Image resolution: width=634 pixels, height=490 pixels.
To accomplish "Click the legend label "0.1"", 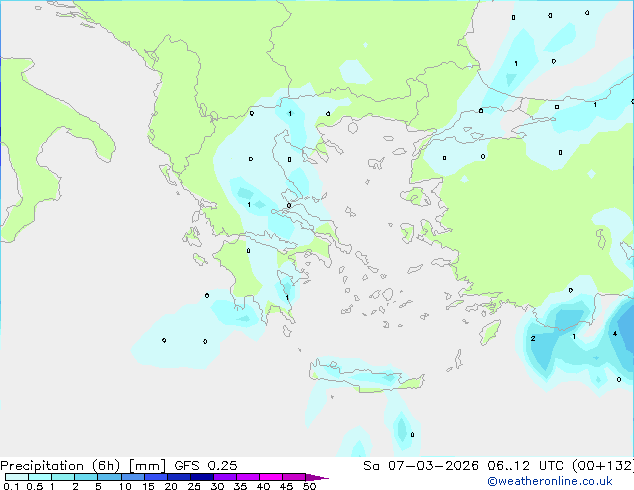I will 11,486.
